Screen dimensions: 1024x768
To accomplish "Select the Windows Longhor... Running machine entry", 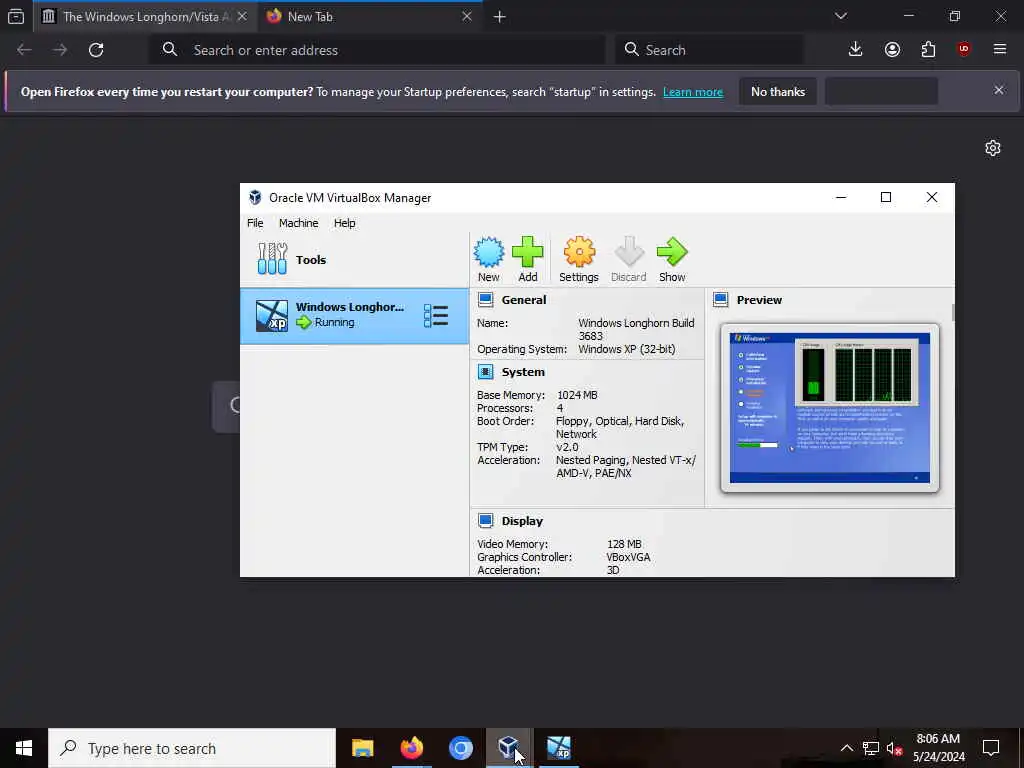I will tap(354, 316).
